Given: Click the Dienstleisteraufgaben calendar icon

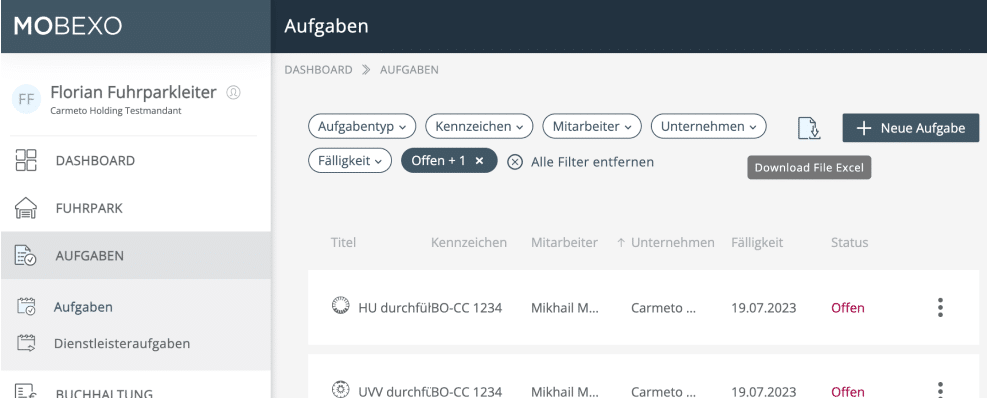Looking at the screenshot, I should tap(26, 343).
